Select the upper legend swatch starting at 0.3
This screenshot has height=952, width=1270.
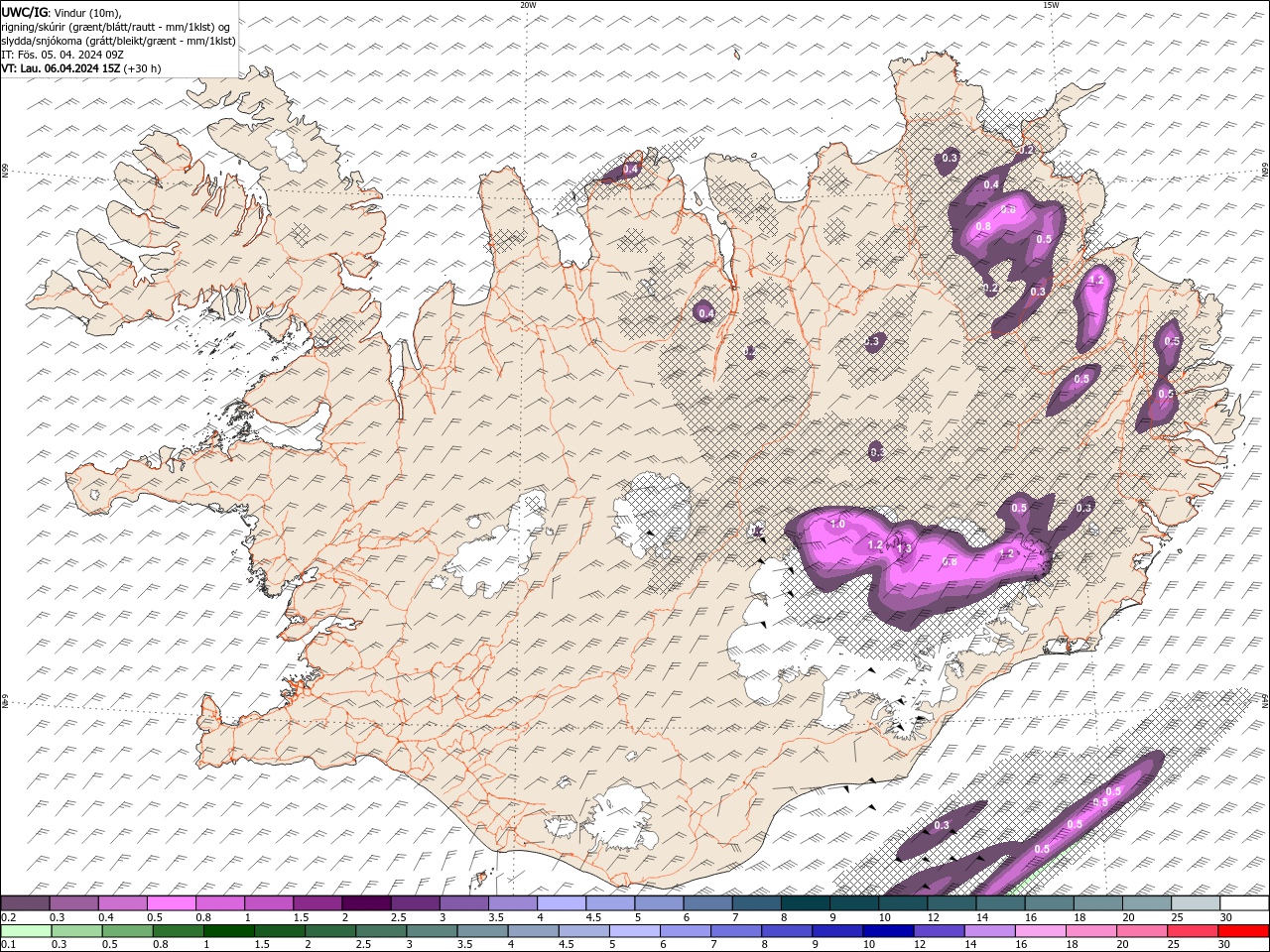73,903
